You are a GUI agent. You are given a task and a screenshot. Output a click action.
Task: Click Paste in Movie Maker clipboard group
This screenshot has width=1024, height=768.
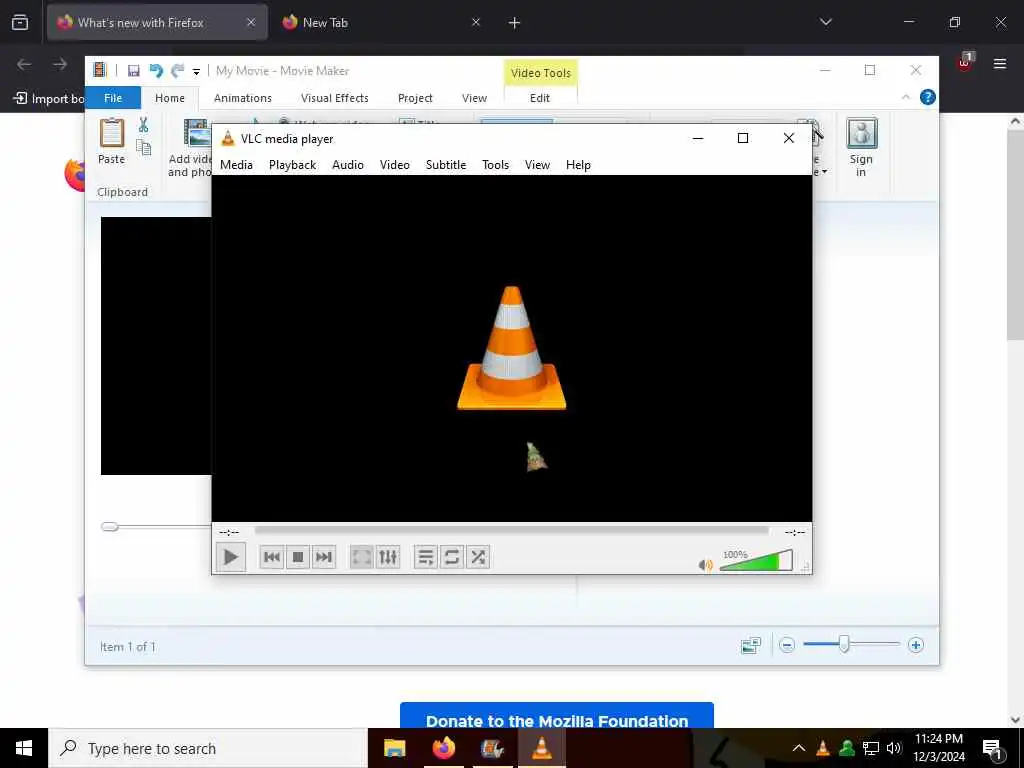click(112, 141)
